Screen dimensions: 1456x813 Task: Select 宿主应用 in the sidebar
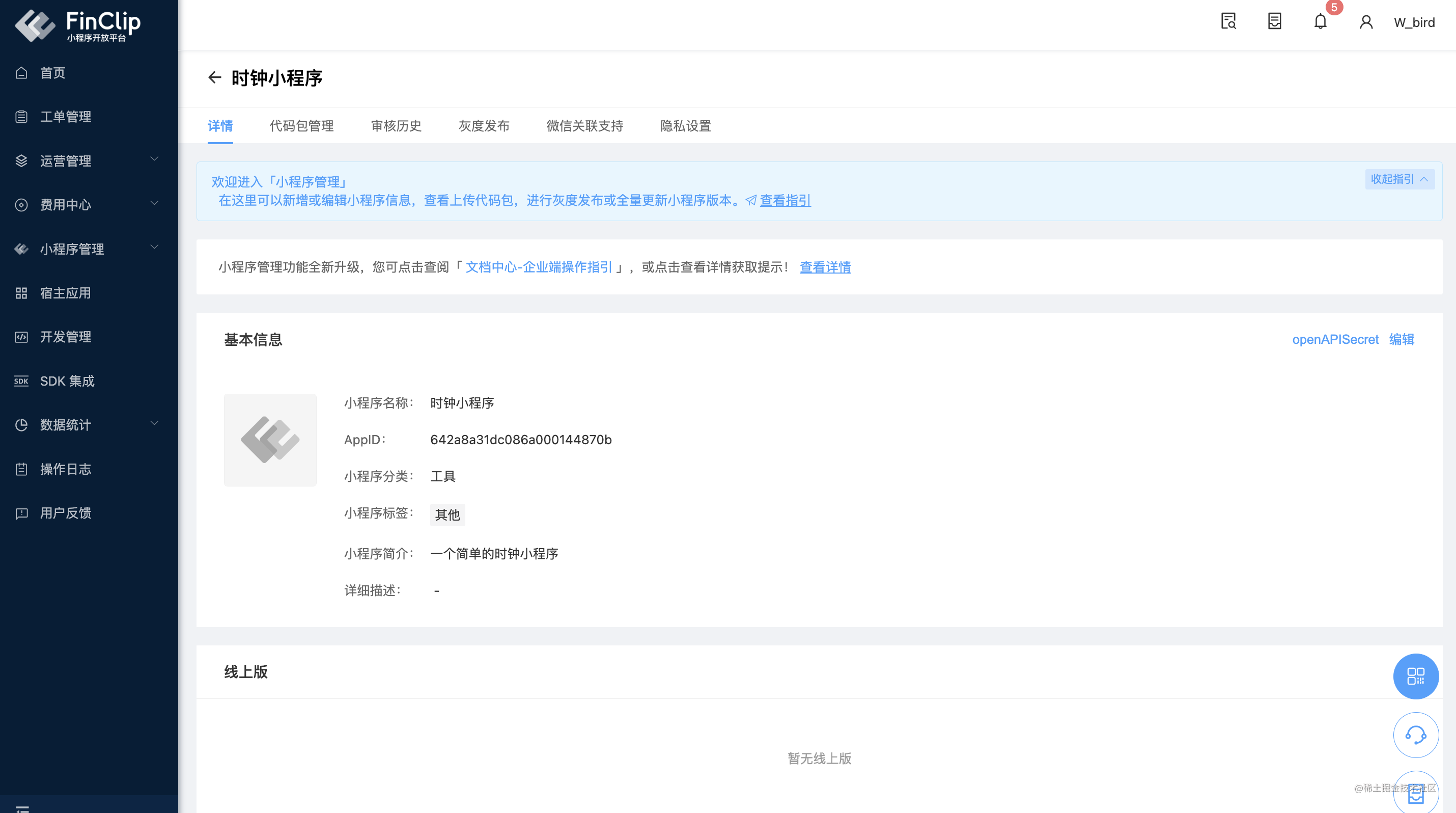click(x=66, y=293)
